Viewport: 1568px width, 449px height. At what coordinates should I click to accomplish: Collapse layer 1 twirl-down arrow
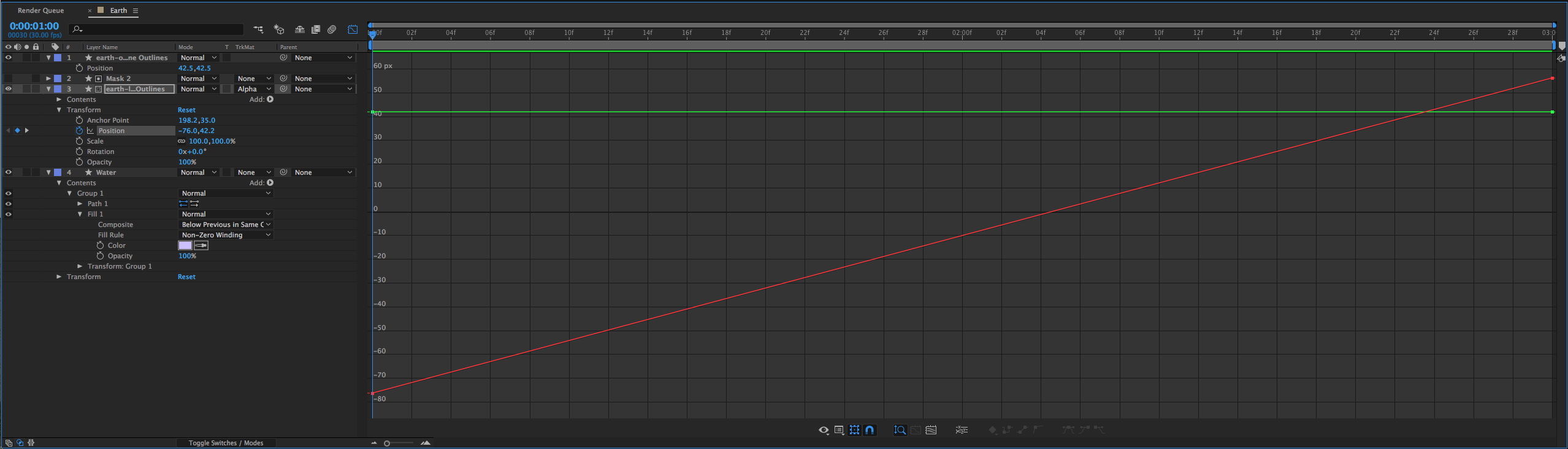tap(48, 58)
